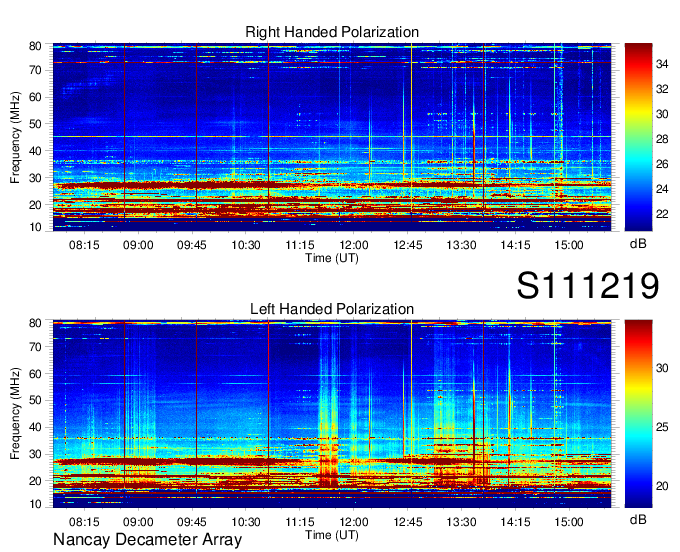The width and height of the screenshot is (680, 552).
Task: Click 34 value on Right Handed colorbar
Action: point(662,64)
